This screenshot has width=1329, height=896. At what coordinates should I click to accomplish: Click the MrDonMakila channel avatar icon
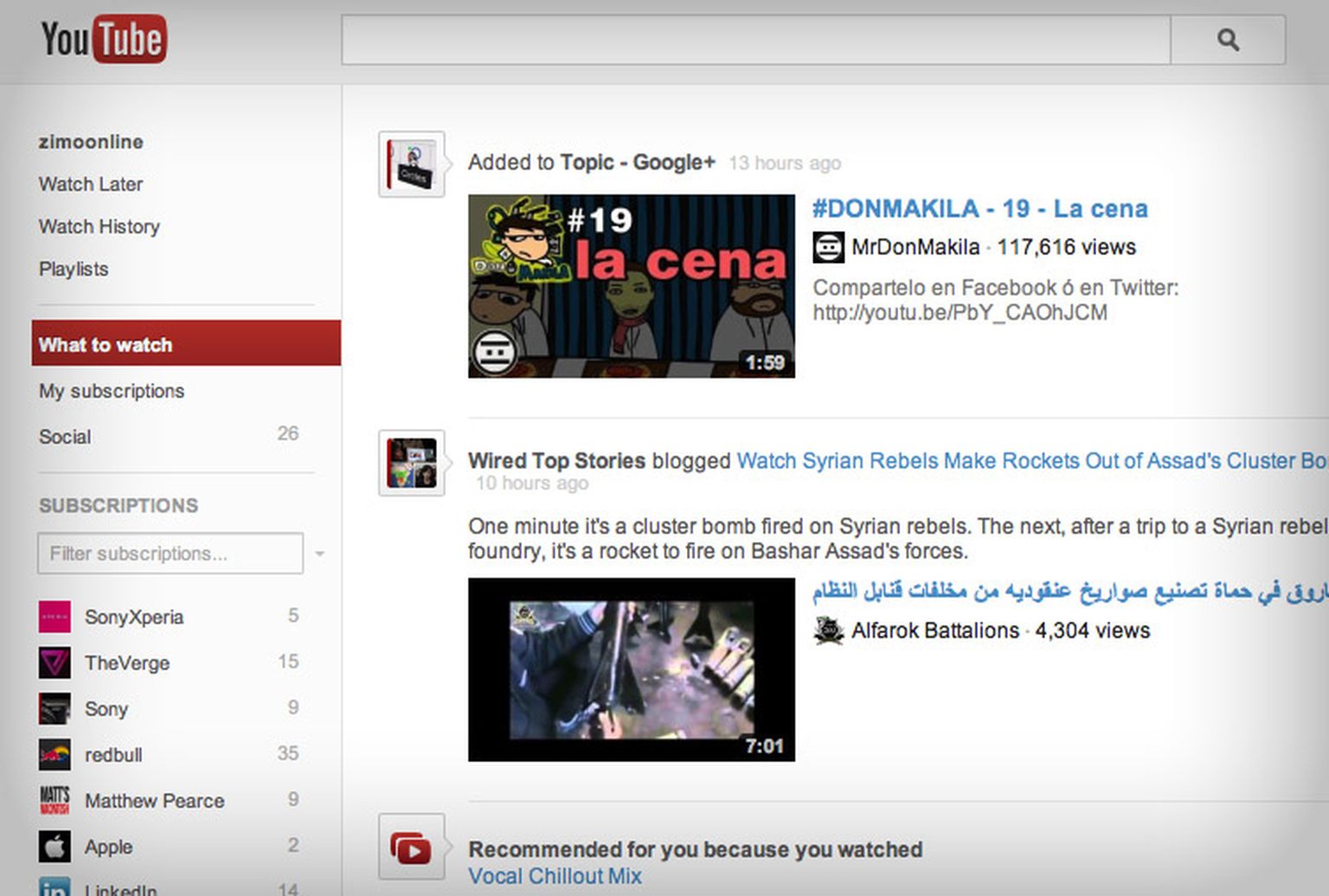coord(828,247)
